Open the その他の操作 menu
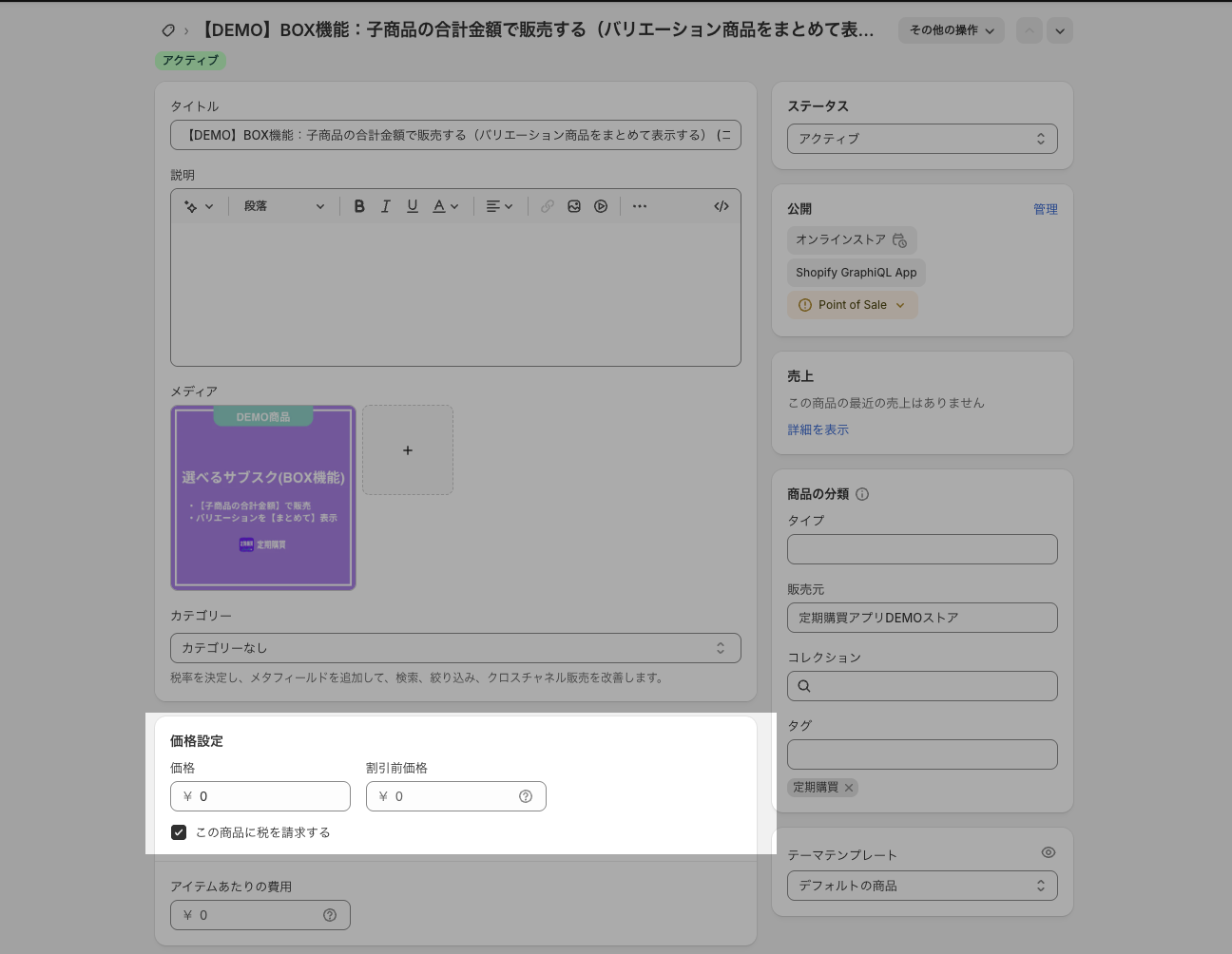This screenshot has height=954, width=1232. coord(951,30)
